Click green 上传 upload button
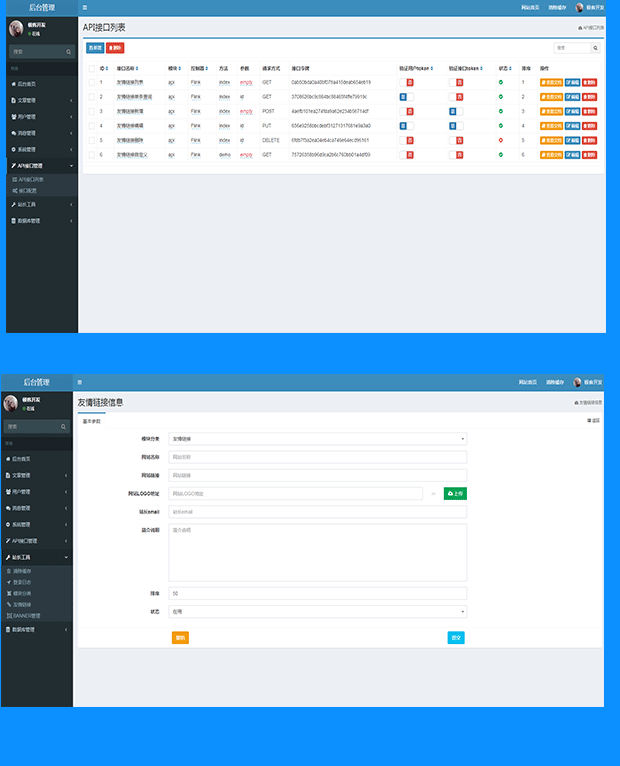The height and width of the screenshot is (766, 620). click(455, 494)
